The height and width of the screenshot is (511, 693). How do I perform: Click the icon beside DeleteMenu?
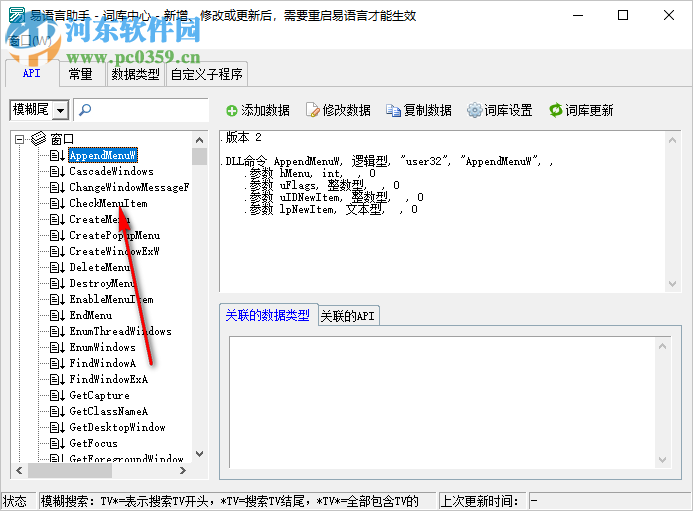point(57,267)
